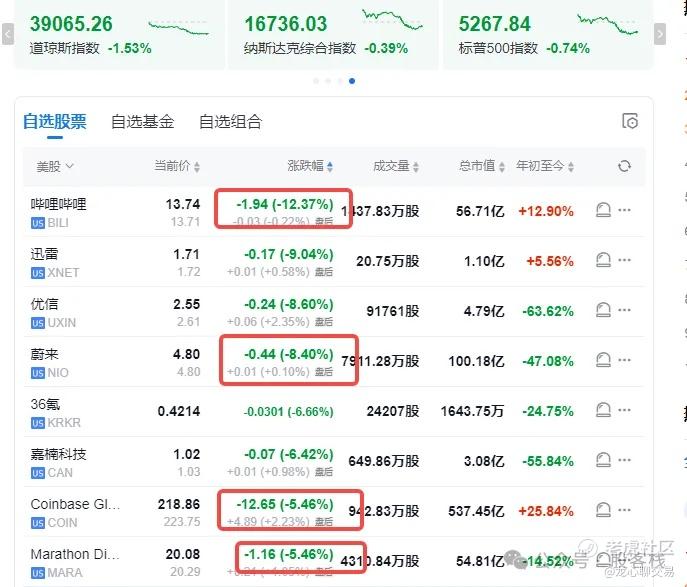Expand the 美股 market dropdown
This screenshot has height=587, width=687.
pos(55,166)
